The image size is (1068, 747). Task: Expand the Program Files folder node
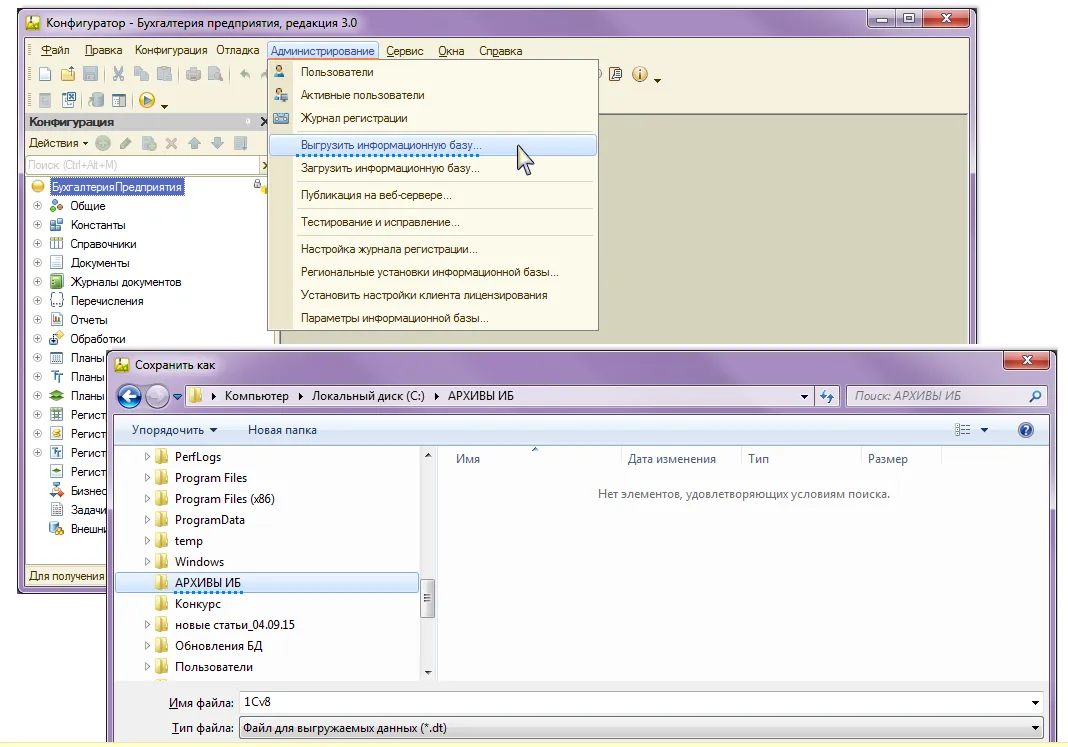(147, 478)
